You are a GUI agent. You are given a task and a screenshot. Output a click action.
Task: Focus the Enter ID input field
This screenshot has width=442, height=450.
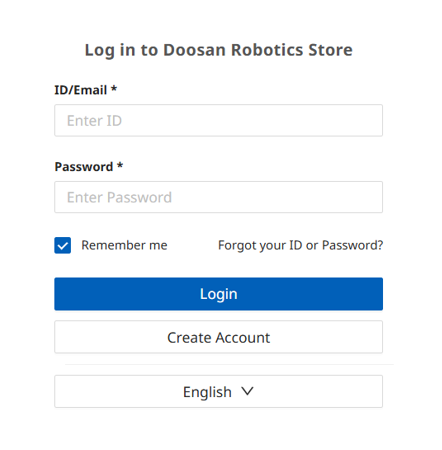click(219, 120)
